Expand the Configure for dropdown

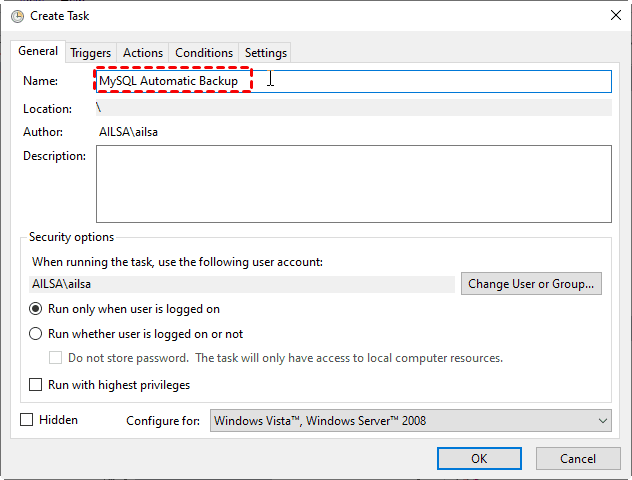[411, 421]
